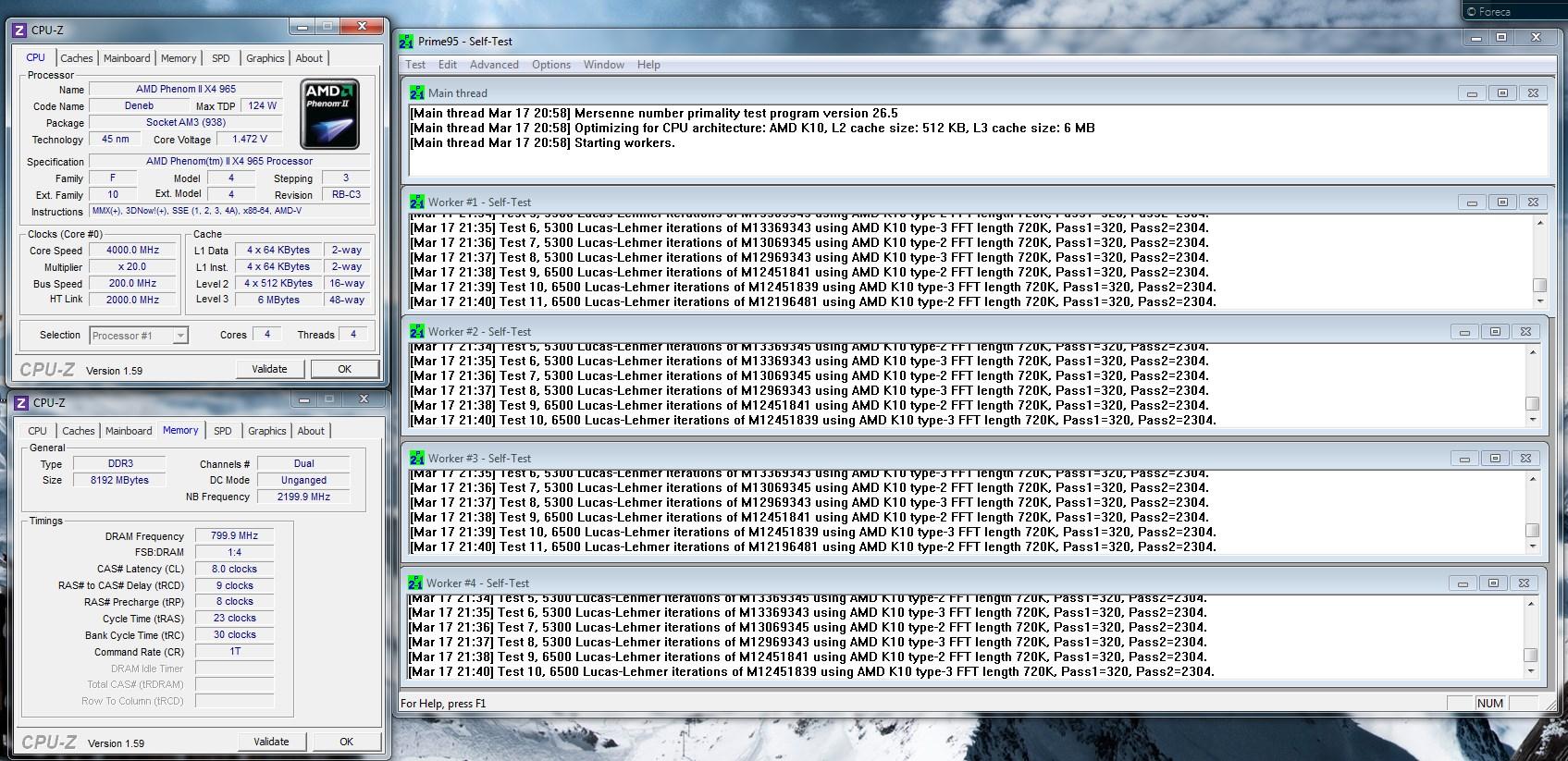Maximize the Worker #2 child window
Image resolution: width=1568 pixels, height=761 pixels.
pyautogui.click(x=1495, y=332)
